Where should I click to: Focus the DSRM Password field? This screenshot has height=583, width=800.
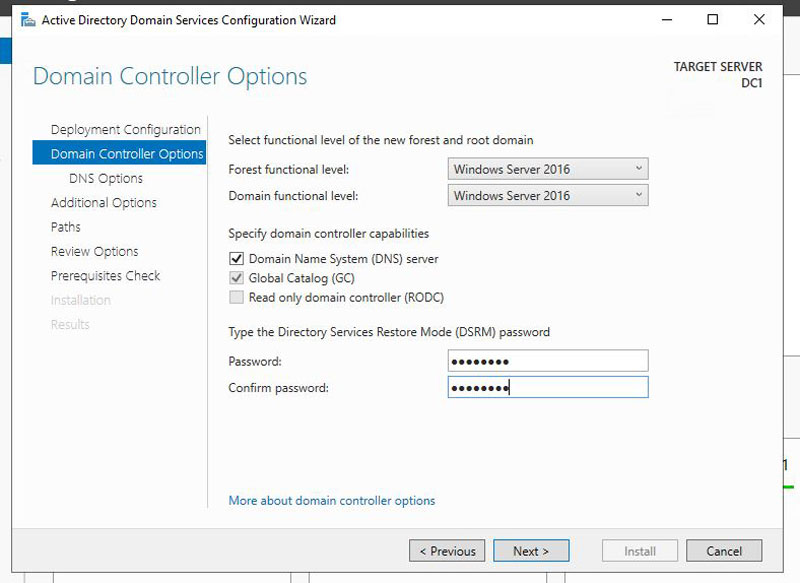[548, 361]
